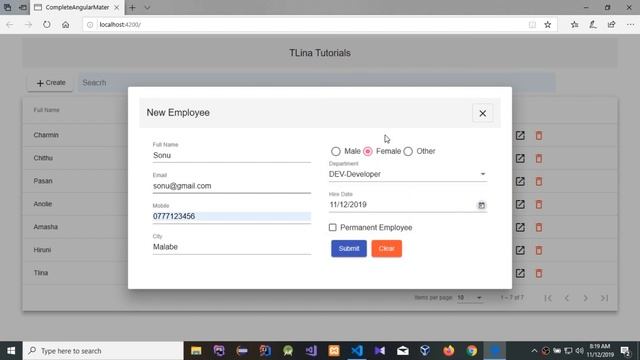The image size is (640, 360).
Task: Refresh the browser page
Action: coord(47,24)
